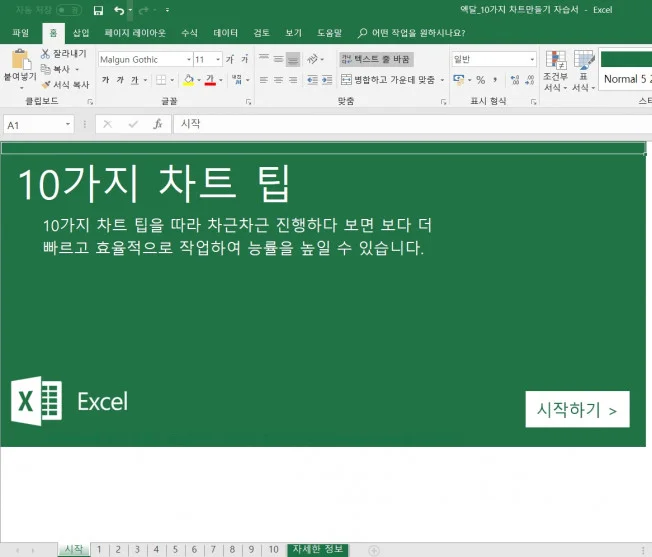Open the borders icon in font group

161,80
